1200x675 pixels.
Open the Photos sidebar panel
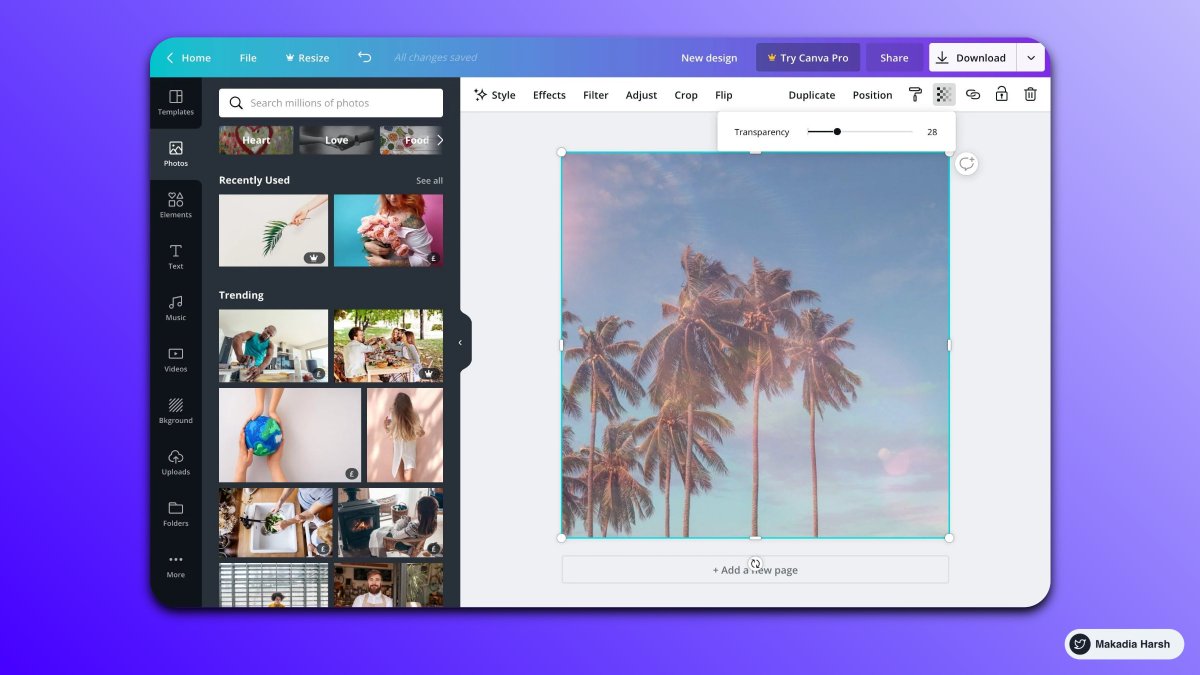tap(176, 154)
